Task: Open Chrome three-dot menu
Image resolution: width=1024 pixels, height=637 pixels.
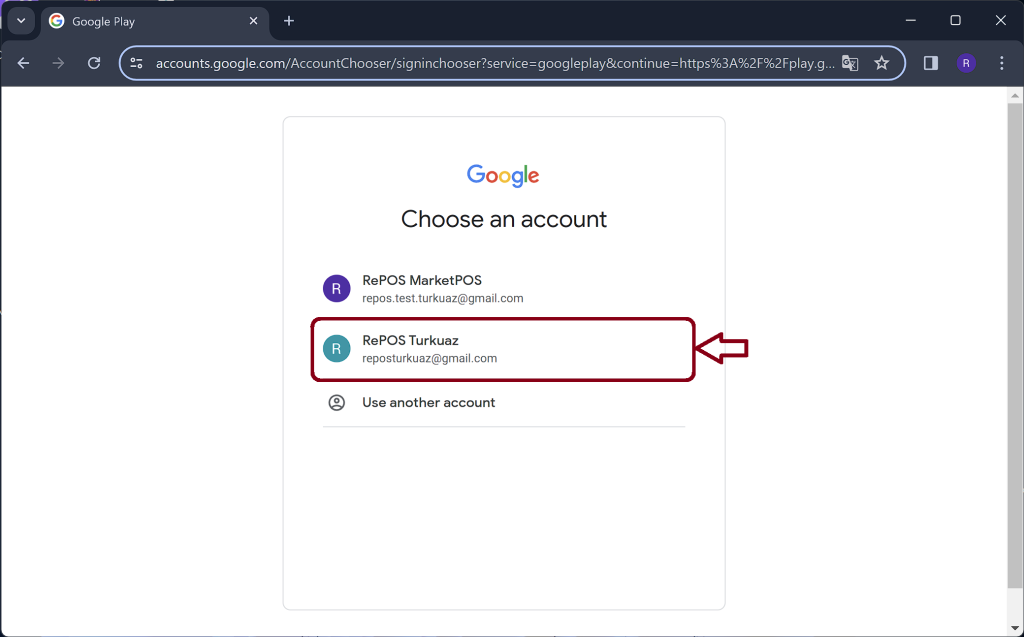Action: [1001, 63]
